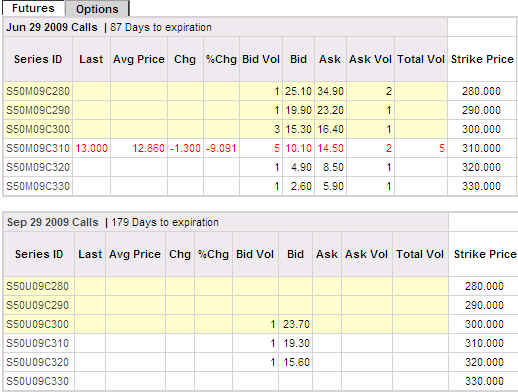Click the Jun calls Total Vol header
This screenshot has width=518, height=392.
point(421,59)
